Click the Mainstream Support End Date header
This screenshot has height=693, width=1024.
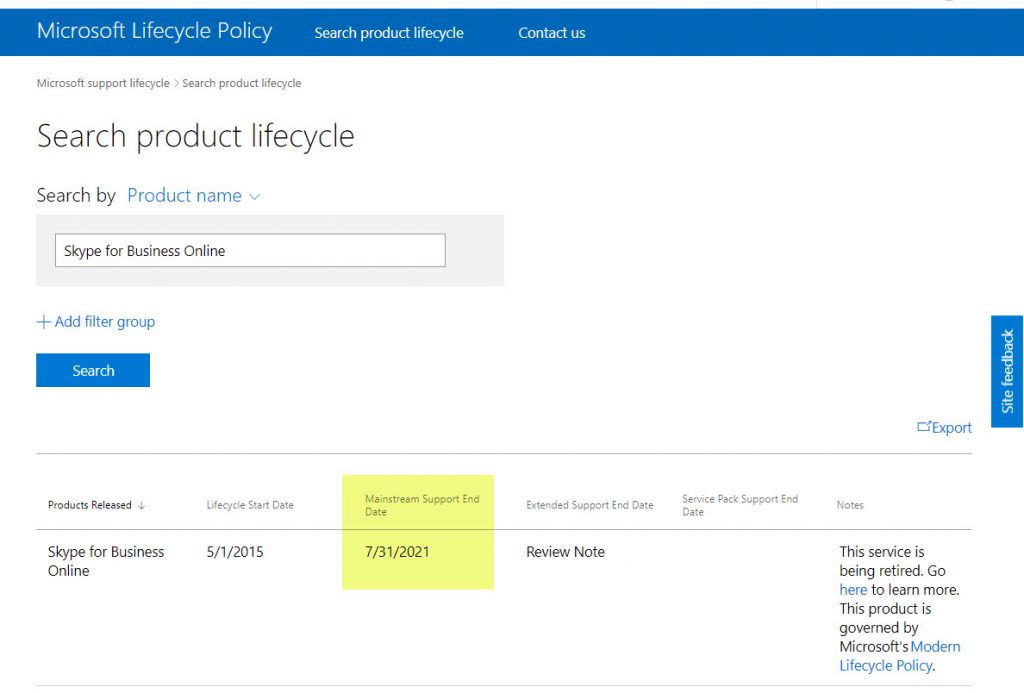[421, 505]
